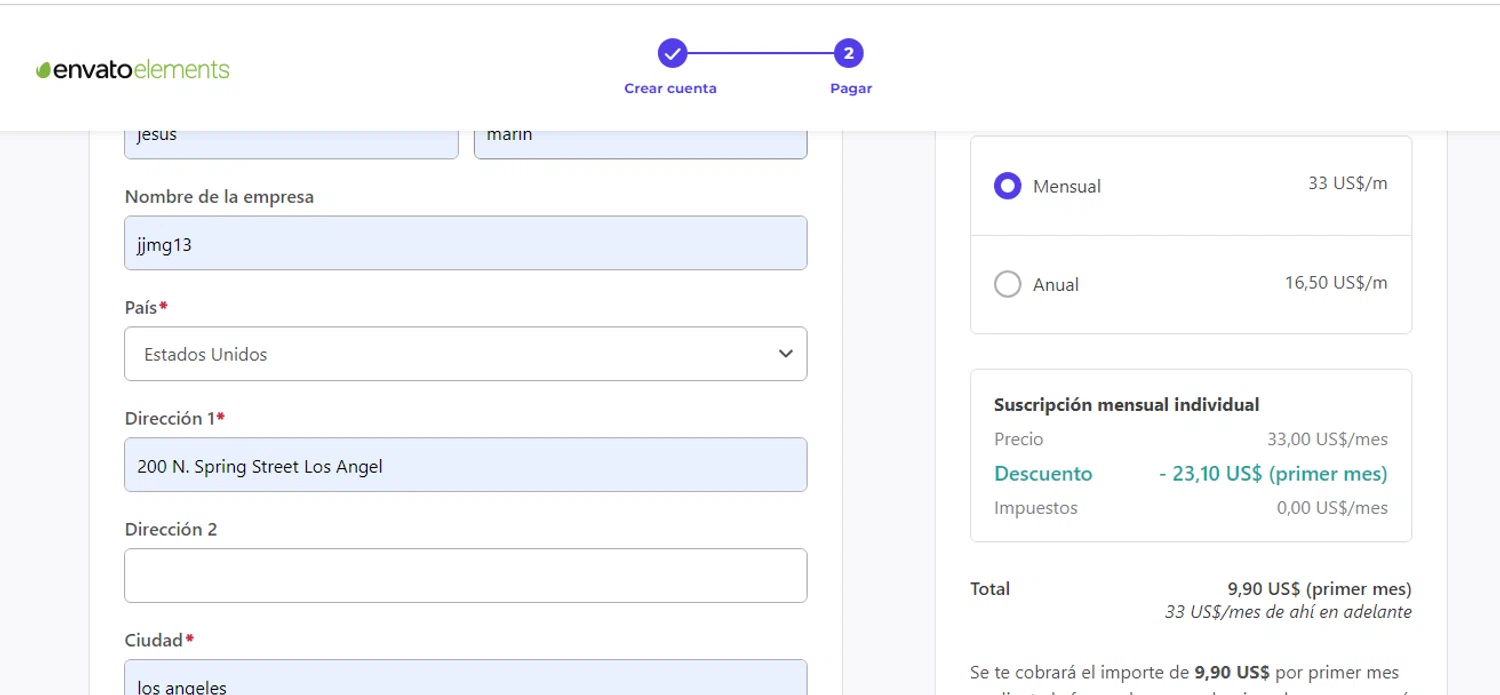The height and width of the screenshot is (695, 1500).
Task: Edit the Nombre de la empresa field
Action: point(466,243)
